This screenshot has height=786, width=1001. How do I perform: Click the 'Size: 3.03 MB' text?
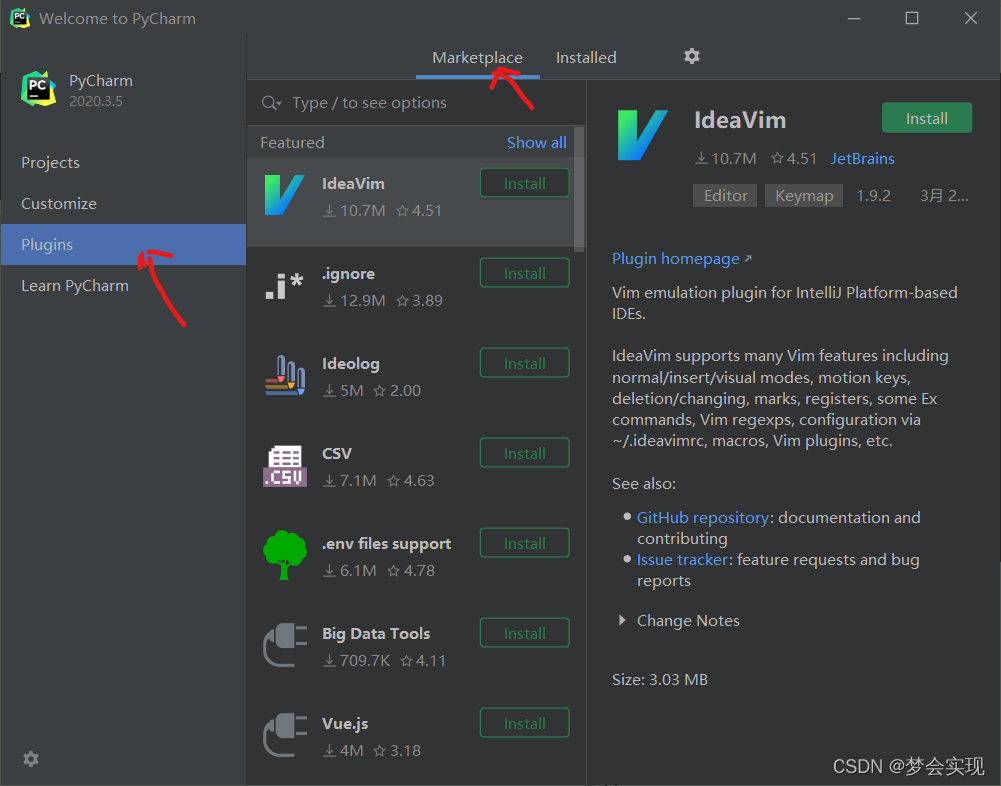(x=659, y=679)
